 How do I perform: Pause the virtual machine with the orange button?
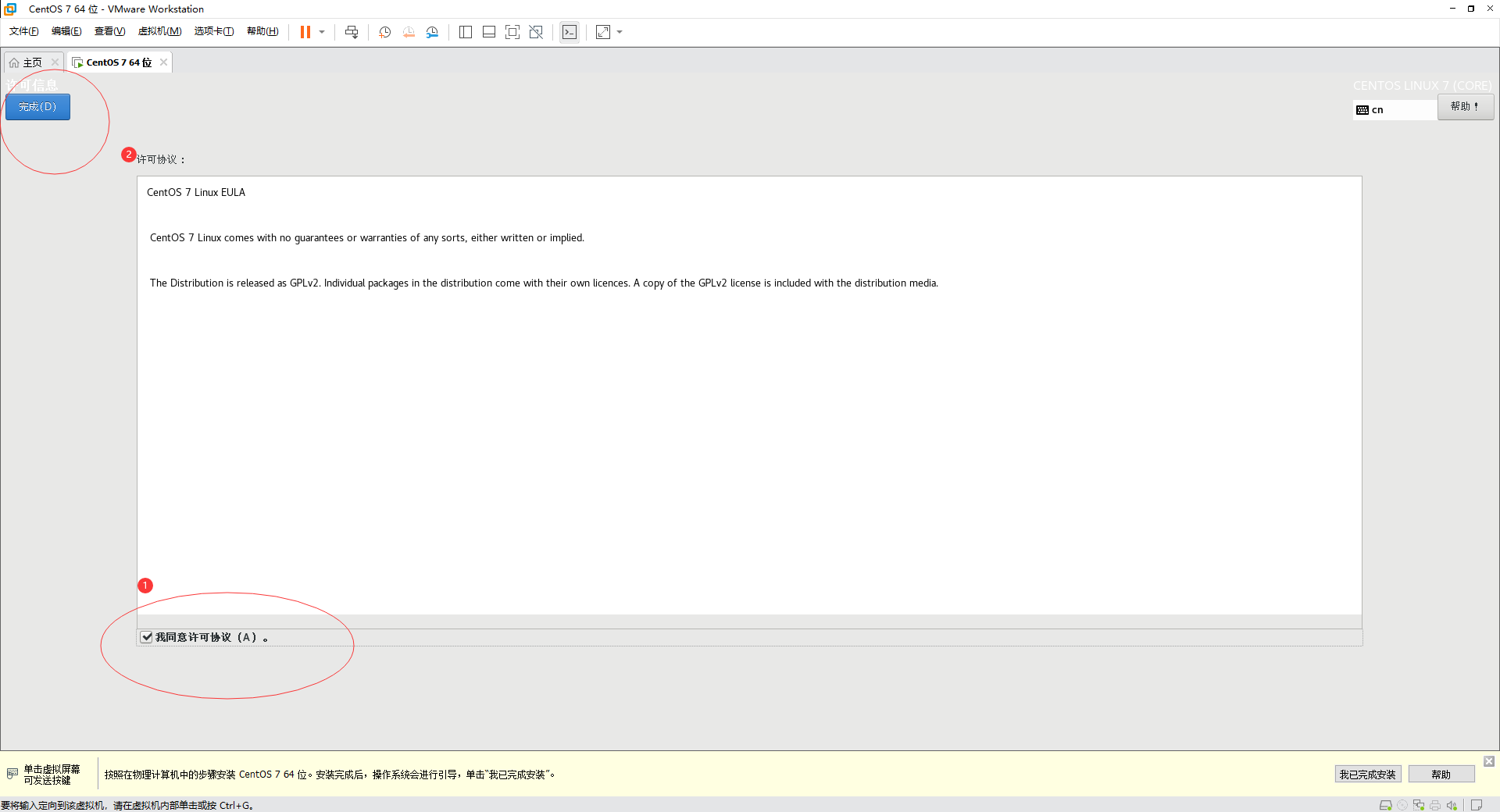pos(305,32)
